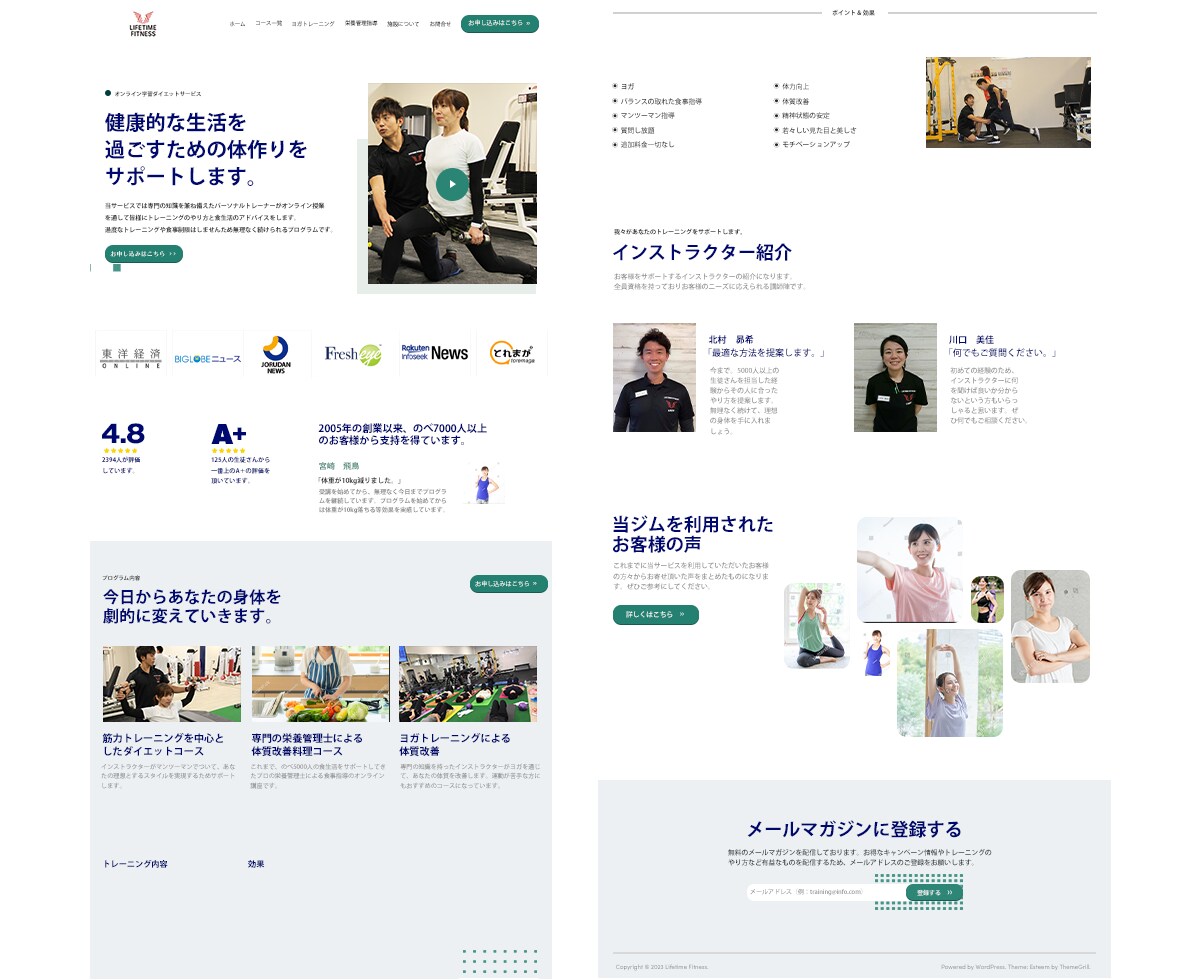This screenshot has height=980, width=1200.
Task: Click the Fresh eye logo
Action: 353,355
